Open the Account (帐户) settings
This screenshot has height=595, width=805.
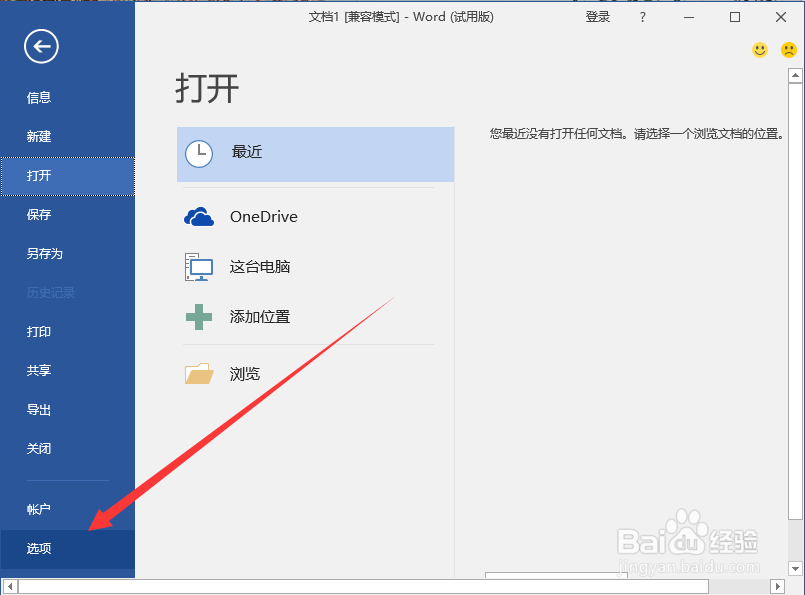pos(38,509)
